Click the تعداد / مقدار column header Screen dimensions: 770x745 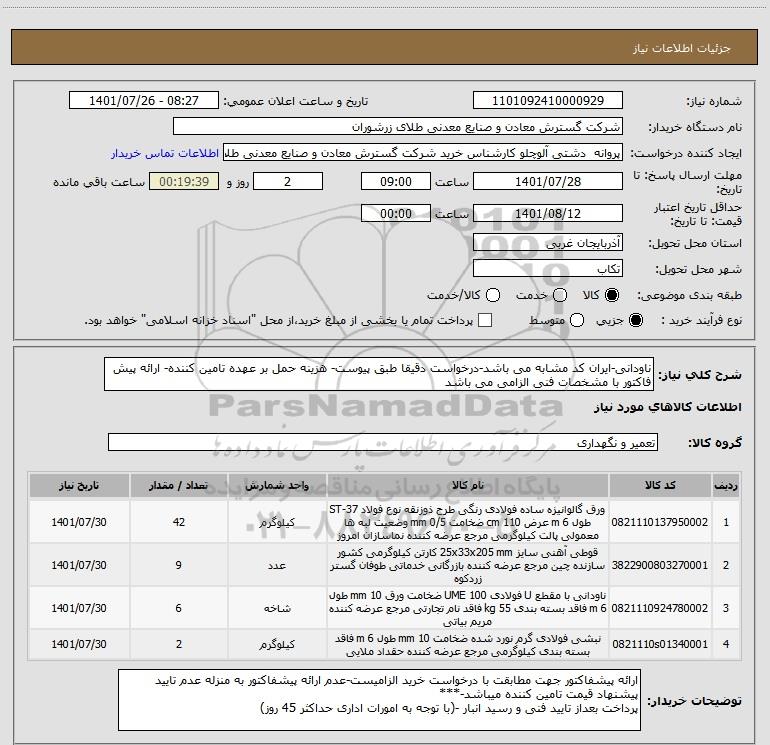pos(178,486)
